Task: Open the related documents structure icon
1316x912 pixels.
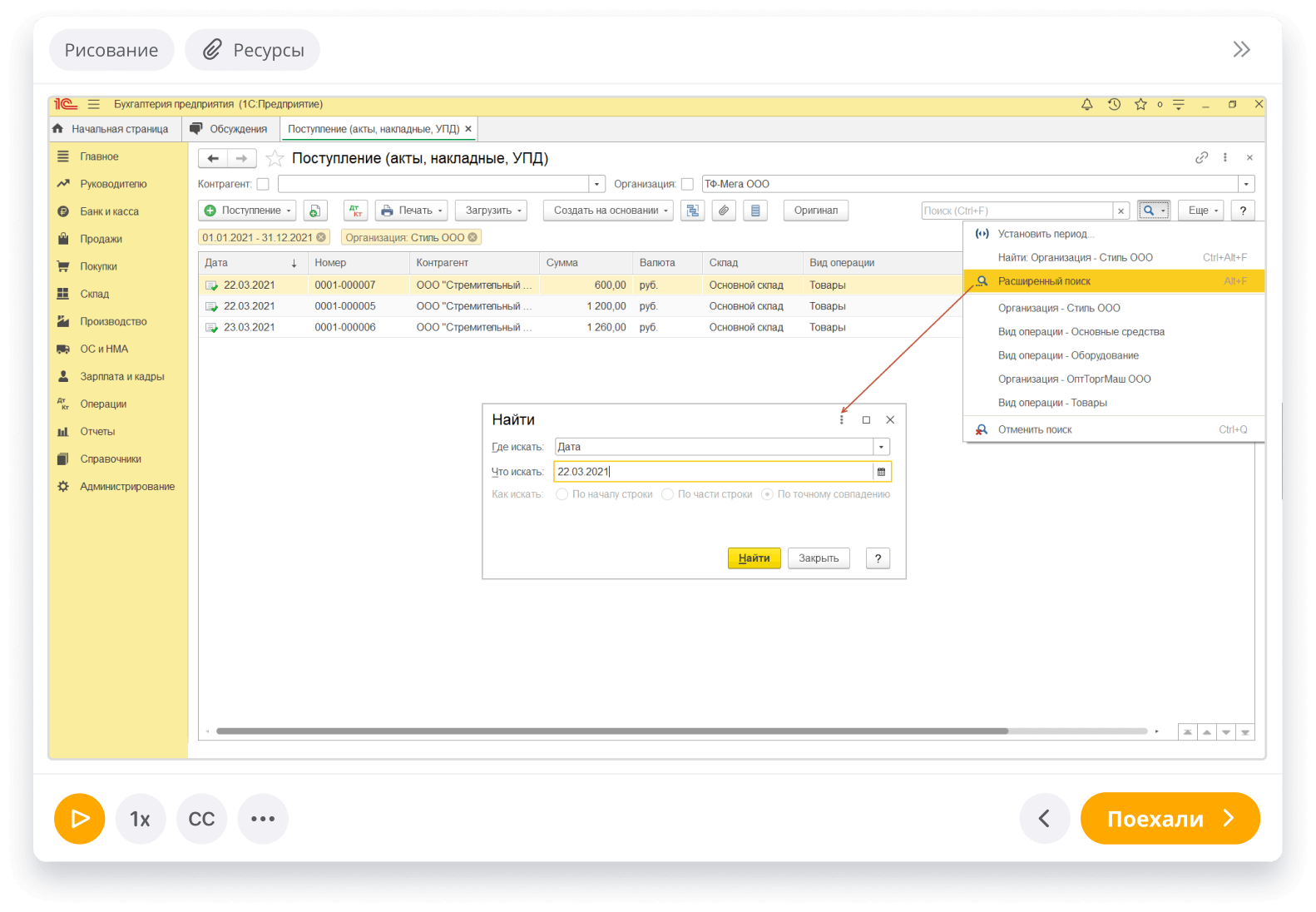Action: (x=692, y=211)
